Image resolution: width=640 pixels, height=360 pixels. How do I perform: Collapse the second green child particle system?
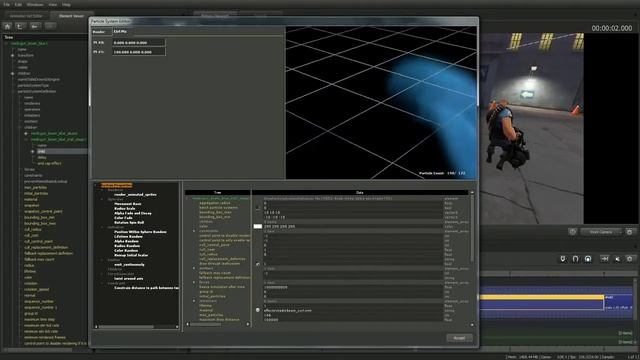coord(26,140)
